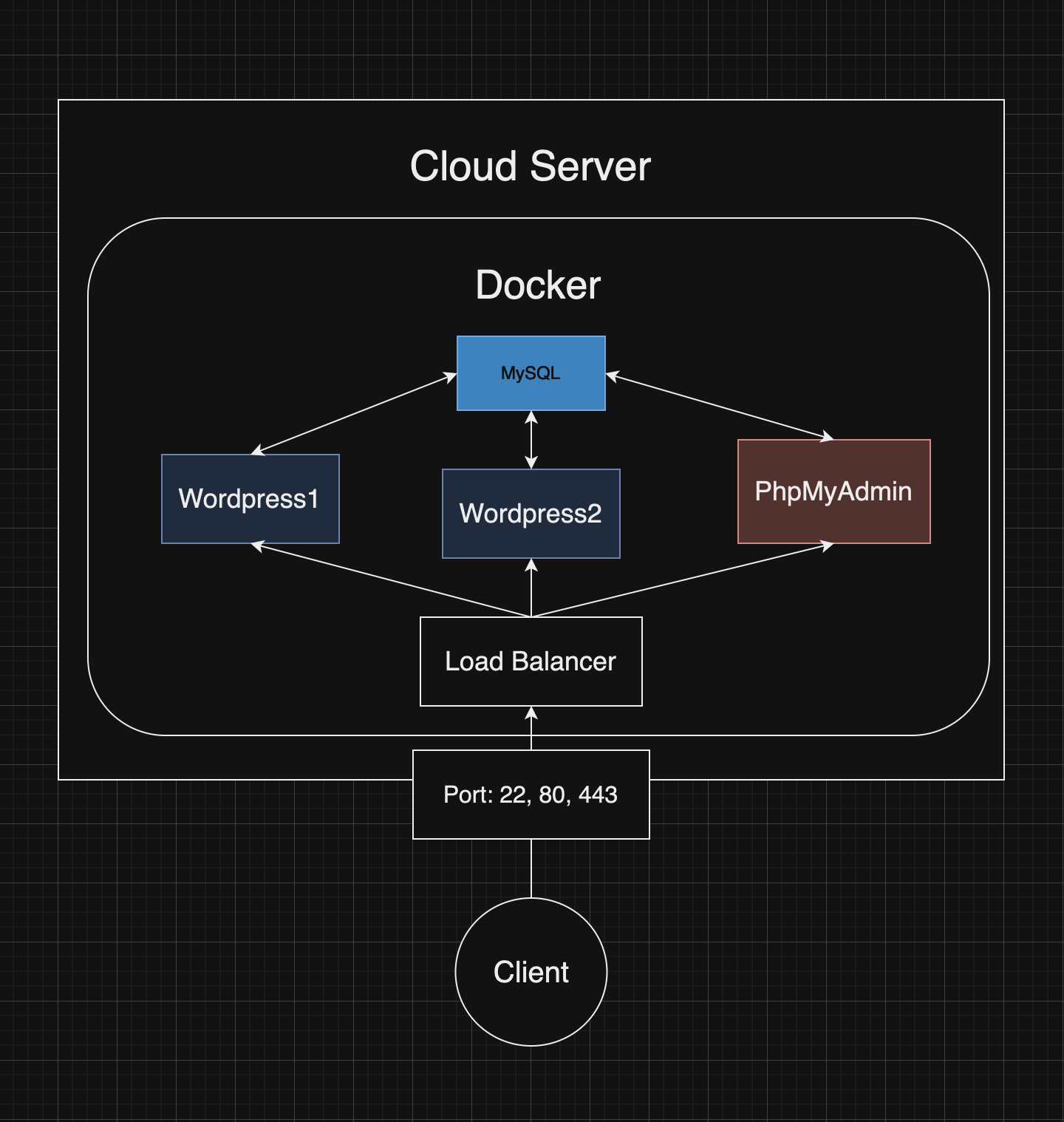Select the PhpMyAdmin colored fill area

click(833, 517)
